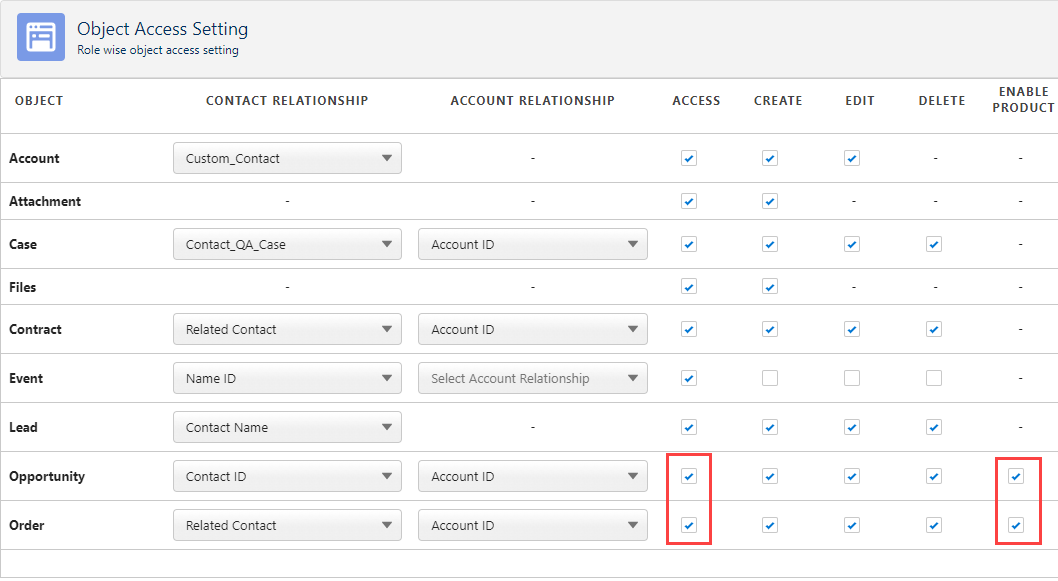Uncheck Delete checkbox for Case
The image size is (1058, 581).
point(934,244)
